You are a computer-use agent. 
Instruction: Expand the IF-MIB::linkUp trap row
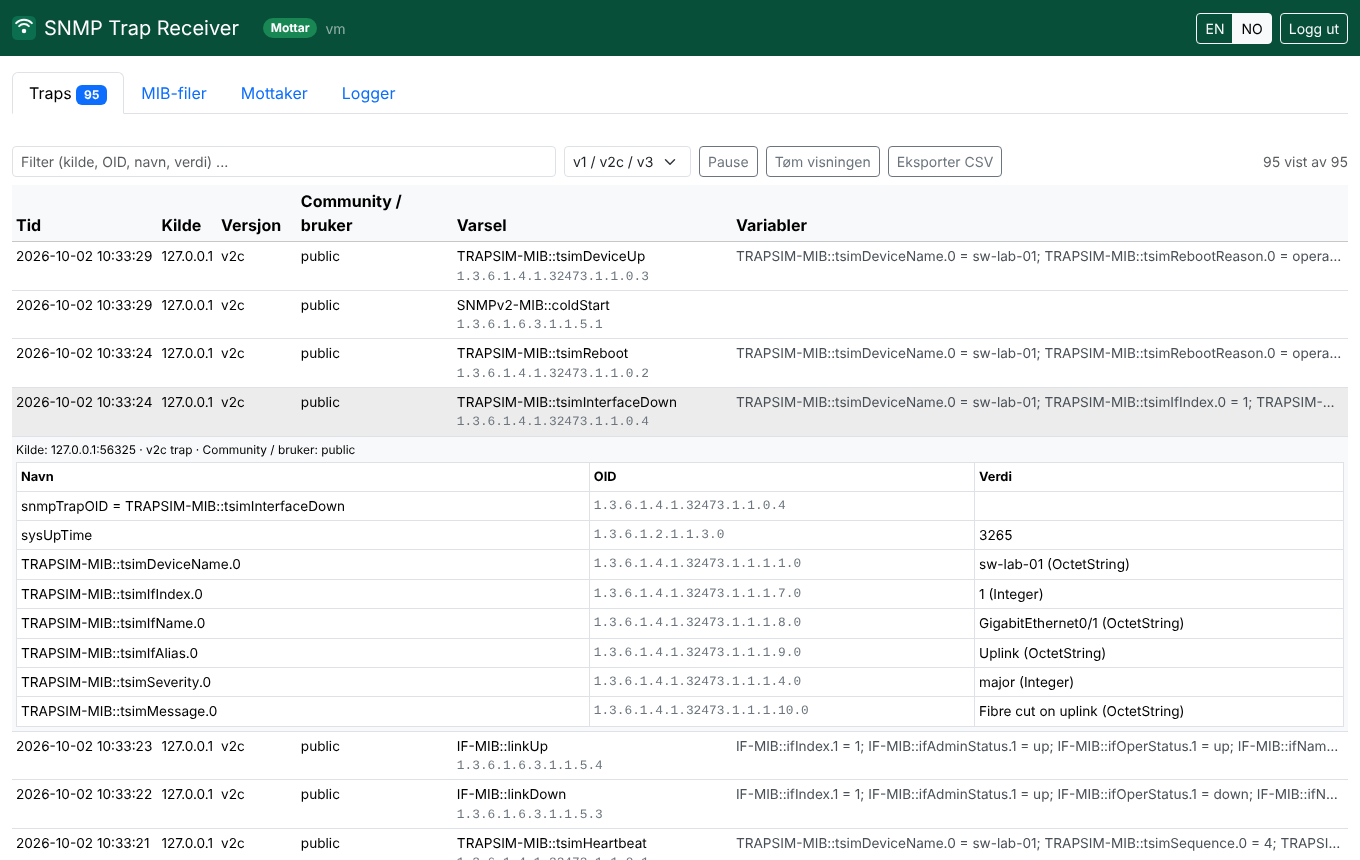pos(680,756)
